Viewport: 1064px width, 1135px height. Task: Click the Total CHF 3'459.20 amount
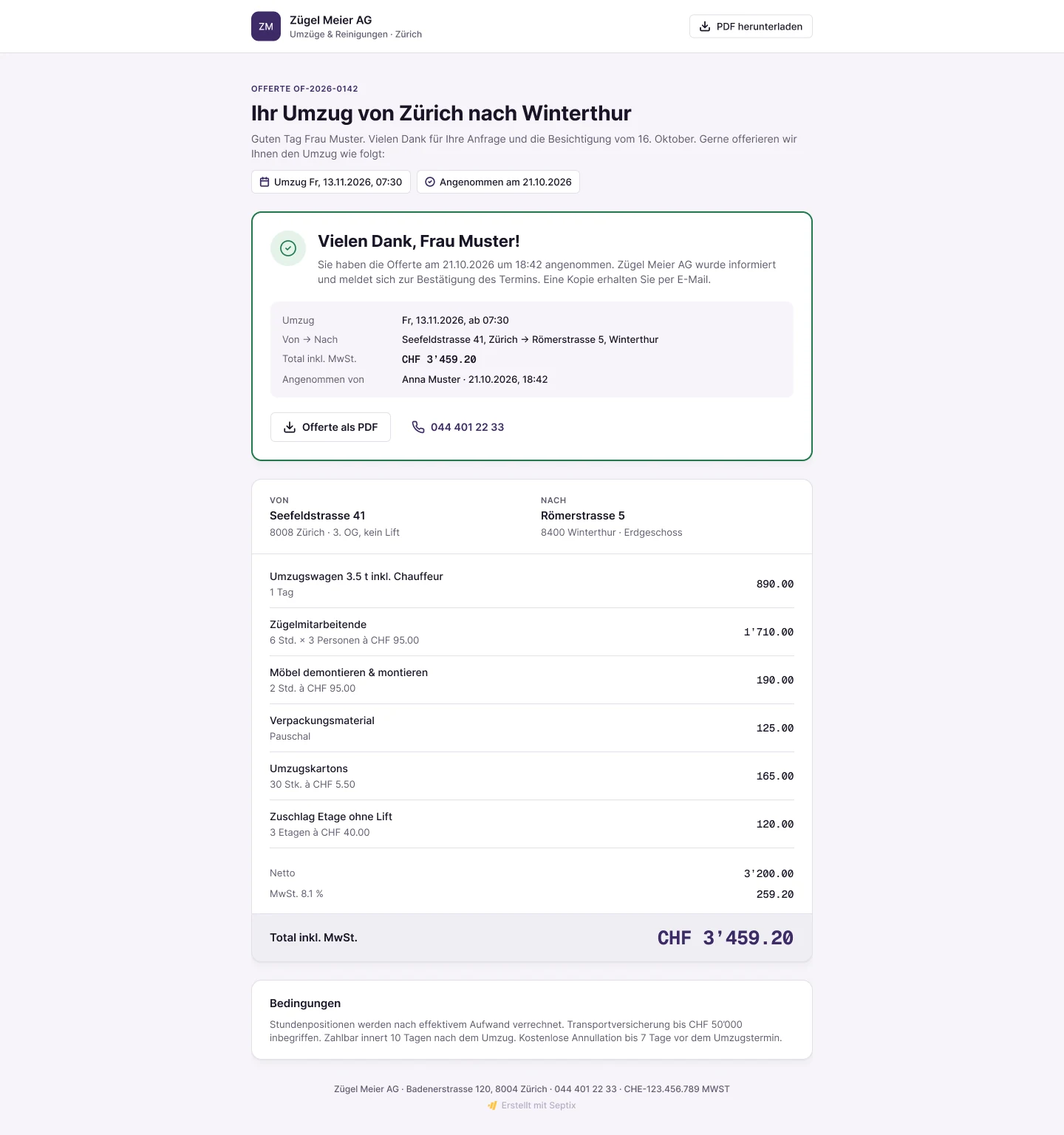(x=726, y=938)
